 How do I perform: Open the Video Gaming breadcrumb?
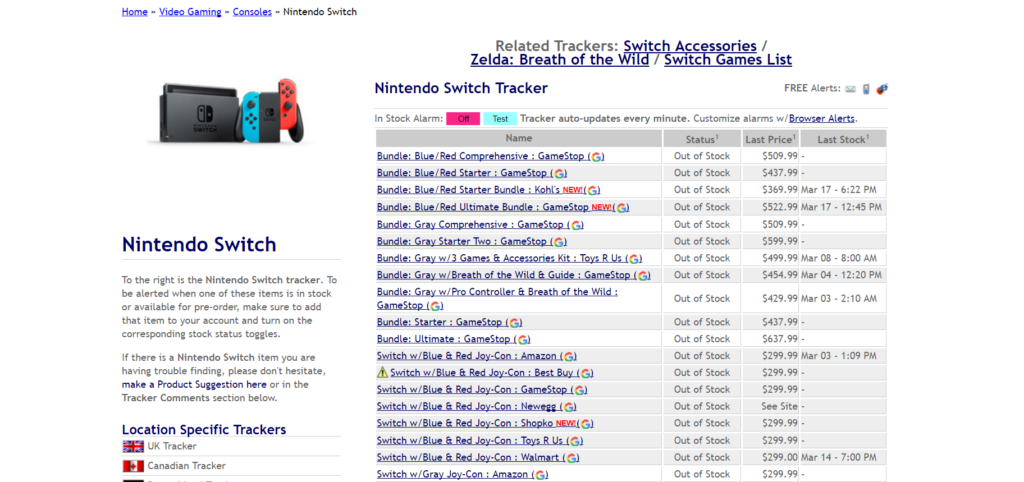[x=190, y=12]
